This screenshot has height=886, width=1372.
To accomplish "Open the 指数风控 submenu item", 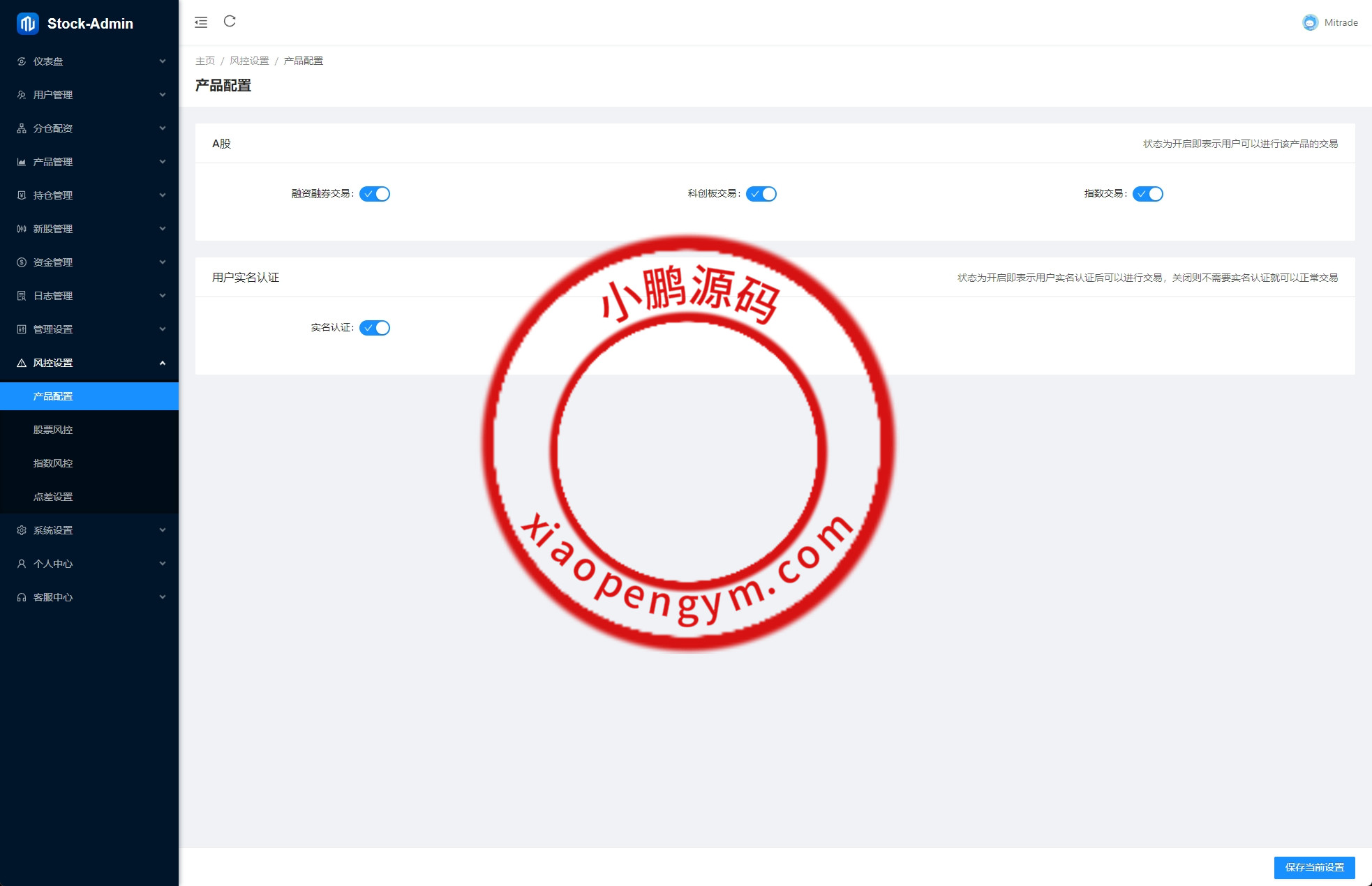I will 53,463.
